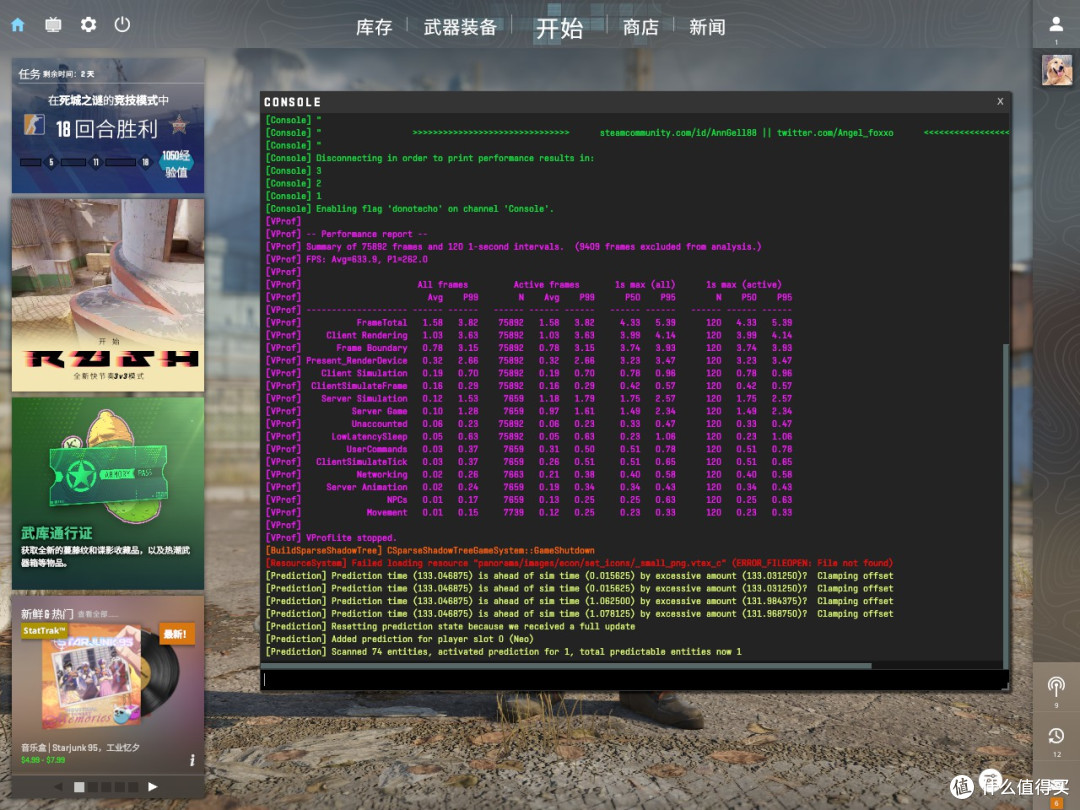Image resolution: width=1080 pixels, height=810 pixels.
Task: Open the RUSH 3v3 mode banner
Action: [x=108, y=295]
